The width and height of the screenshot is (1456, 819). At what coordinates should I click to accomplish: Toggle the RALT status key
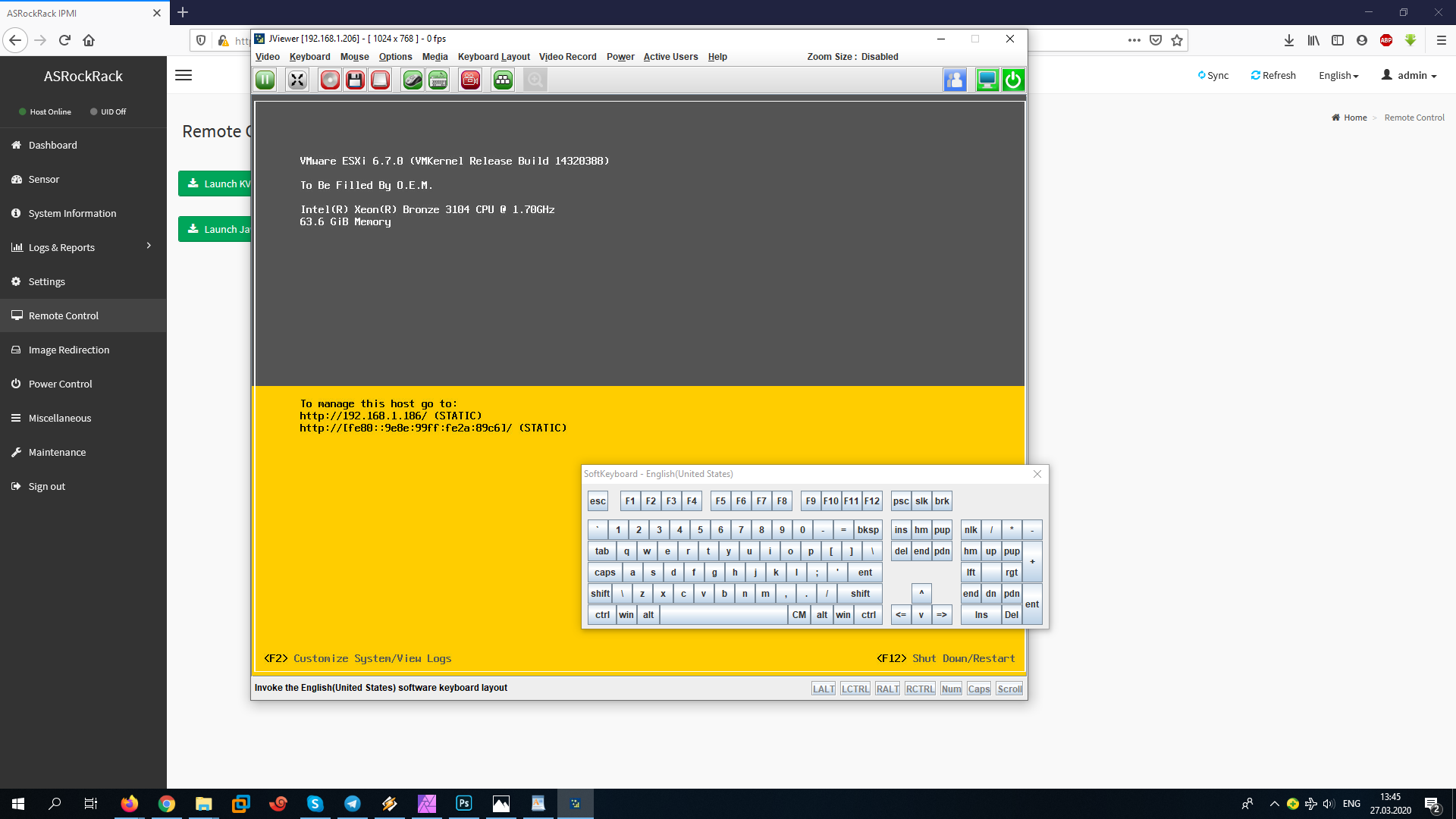(887, 689)
